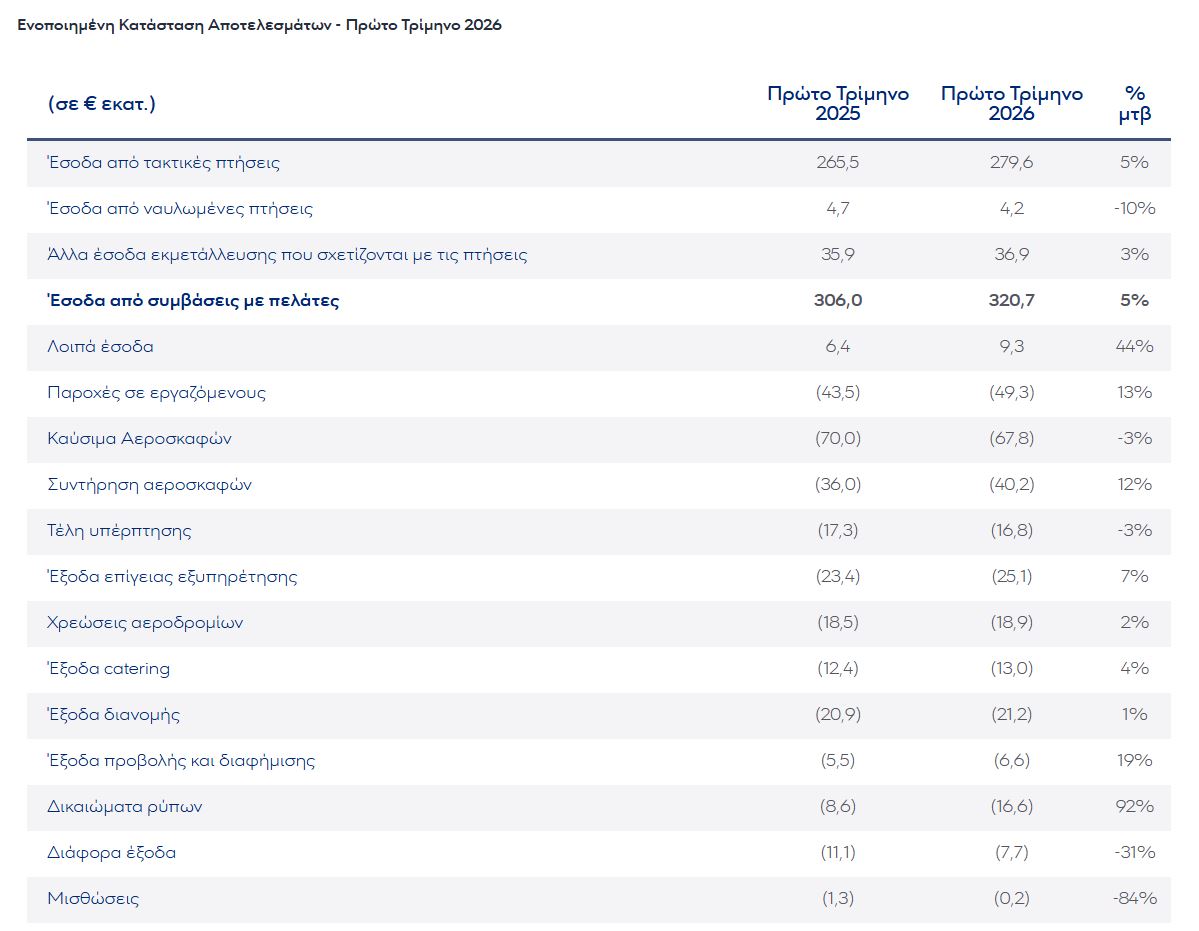Click the title Ενοποιημένη Κατάσταση Αποτελεσμάτων
1199x931 pixels.
click(174, 25)
